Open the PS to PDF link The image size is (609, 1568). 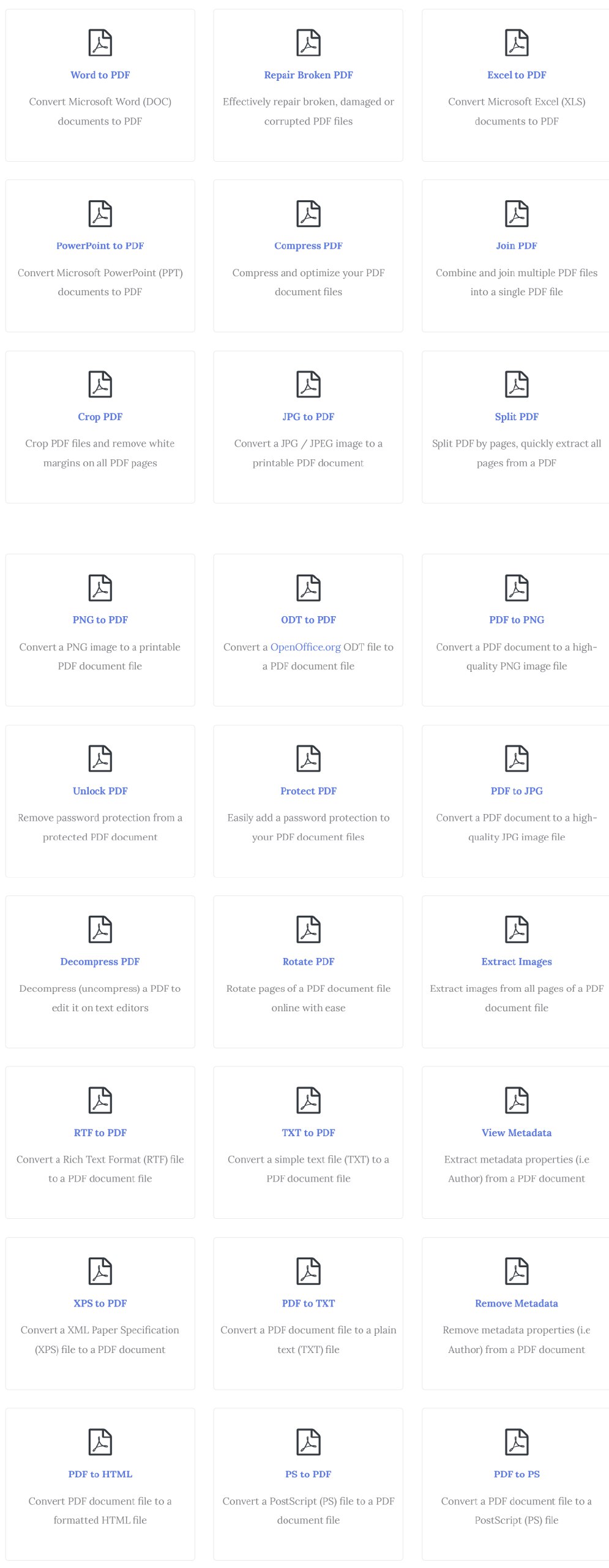click(x=308, y=1474)
